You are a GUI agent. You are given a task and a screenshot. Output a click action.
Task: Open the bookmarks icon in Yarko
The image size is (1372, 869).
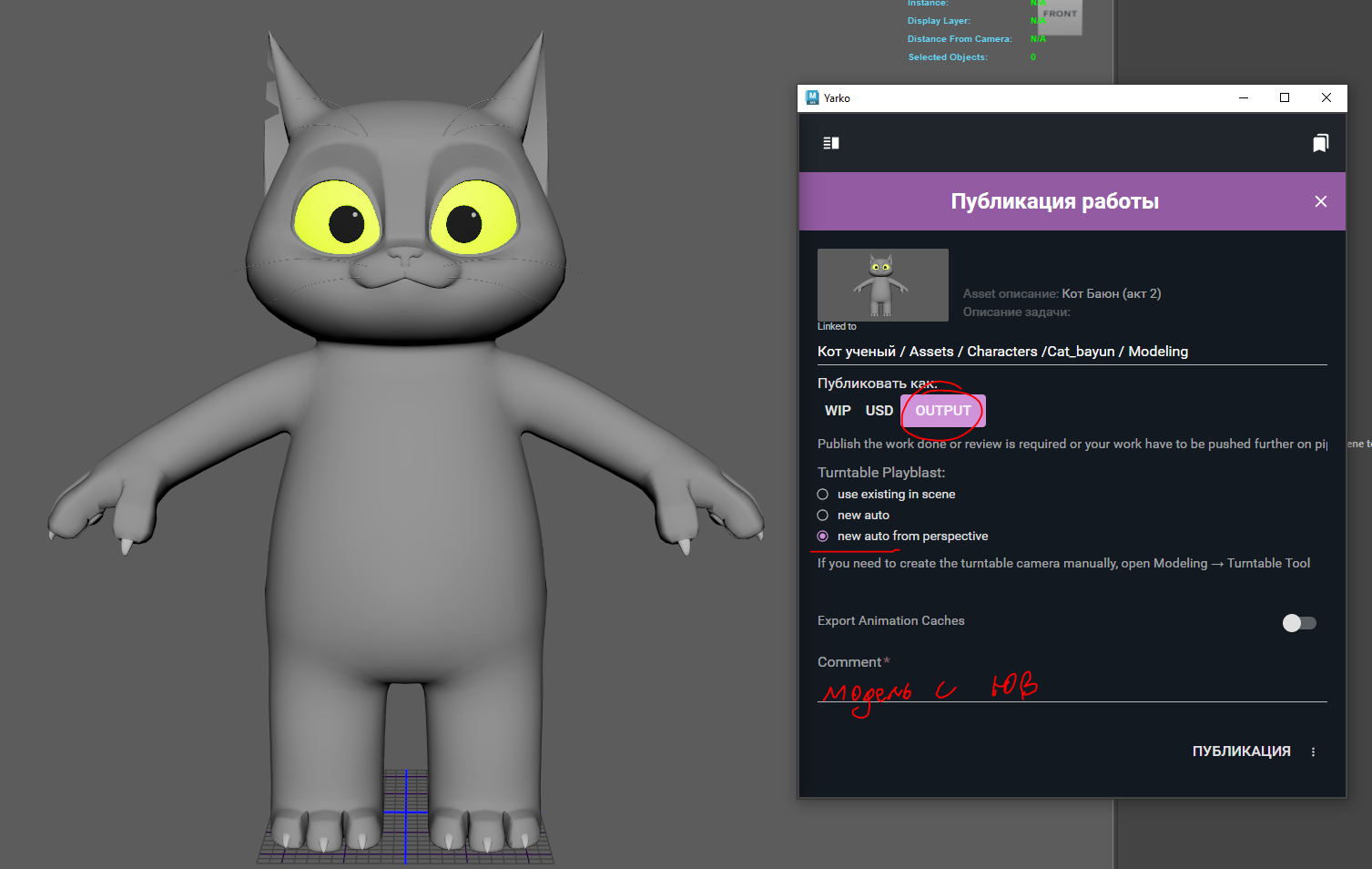[1320, 143]
